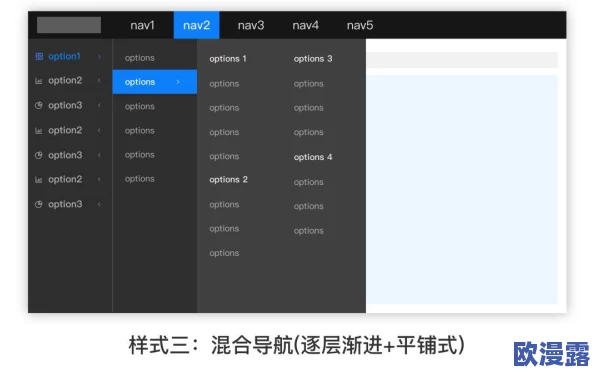The width and height of the screenshot is (594, 375).
Task: Click the gray logo placeholder in the top bar
Action: coord(69,25)
